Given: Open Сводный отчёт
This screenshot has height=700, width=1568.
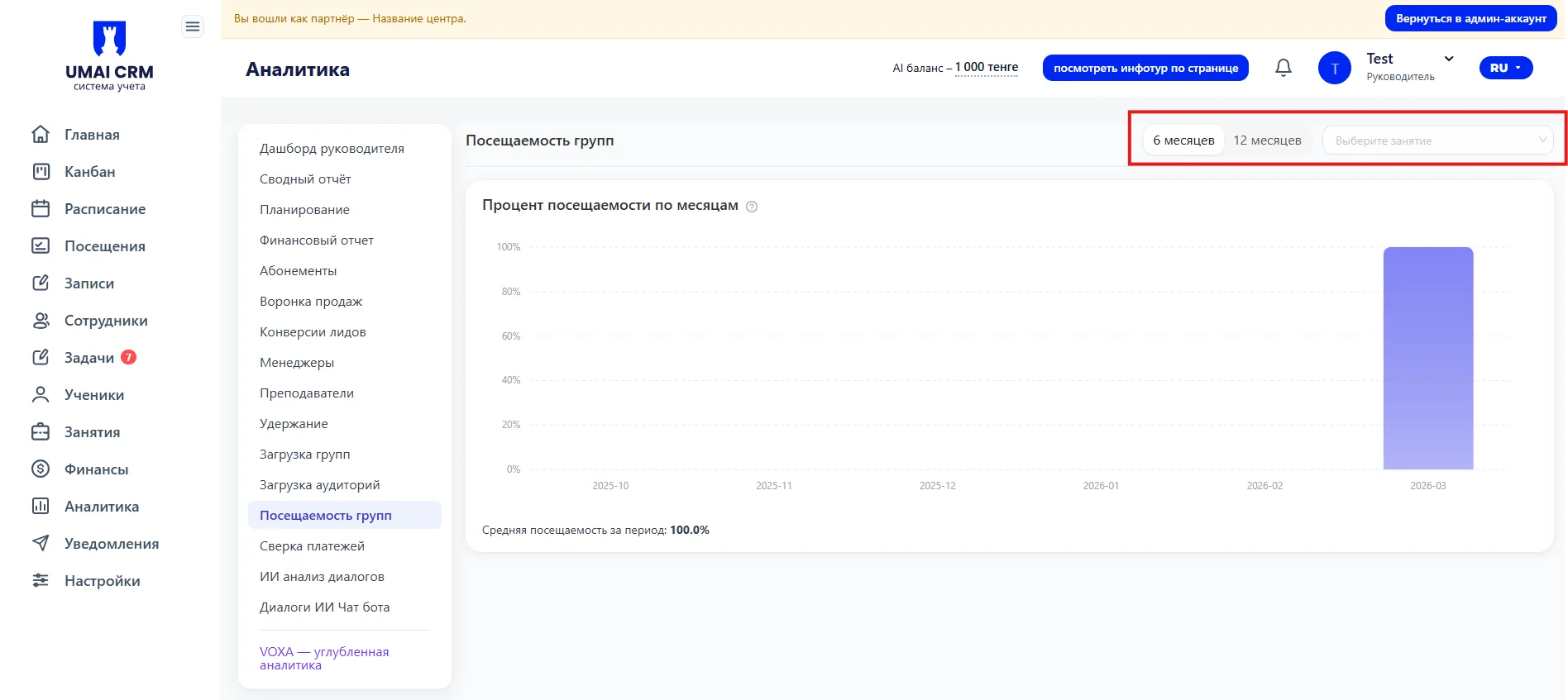Looking at the screenshot, I should click(x=305, y=179).
